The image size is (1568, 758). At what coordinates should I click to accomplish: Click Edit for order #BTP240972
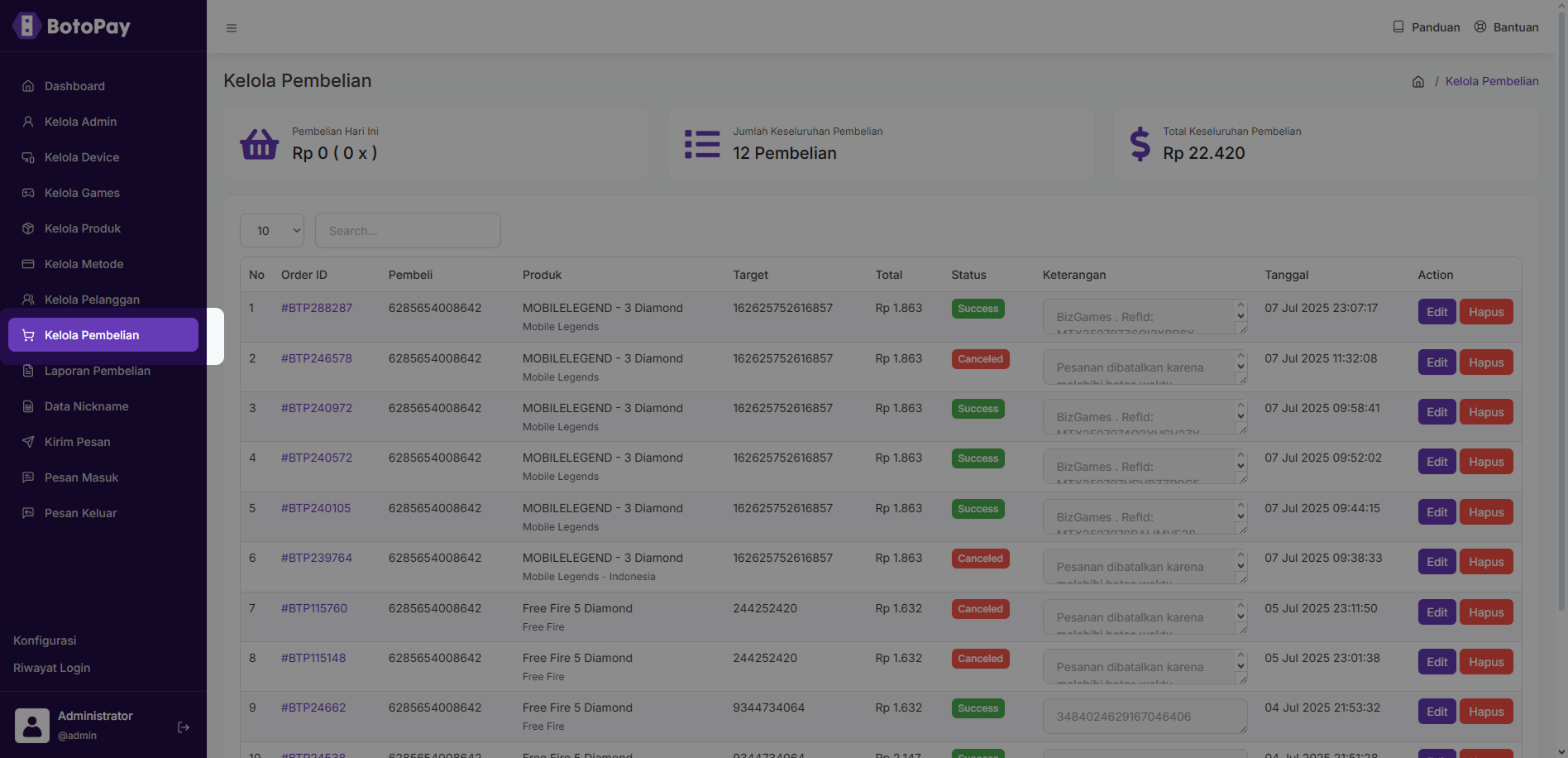click(1437, 412)
